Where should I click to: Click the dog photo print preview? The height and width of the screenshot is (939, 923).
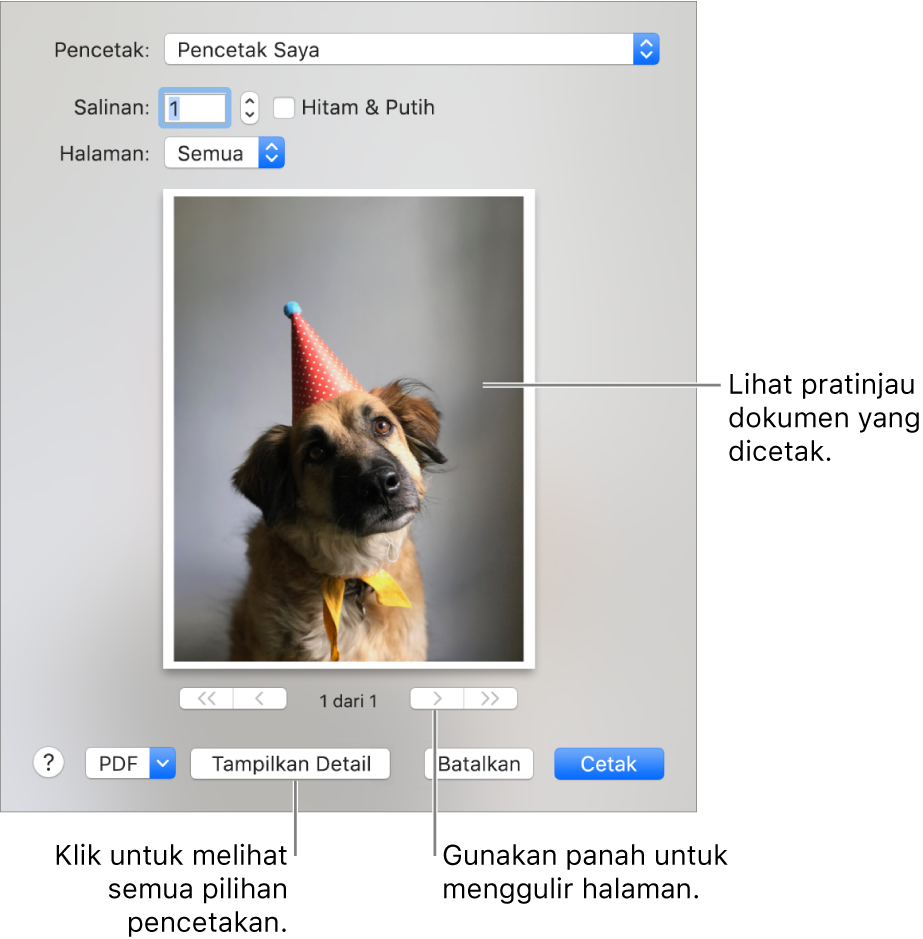point(349,429)
